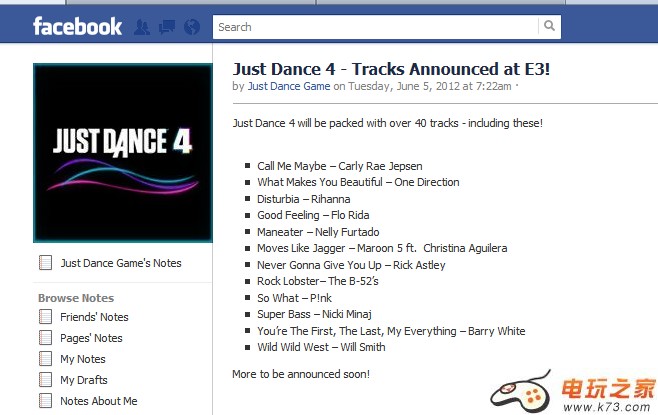
Task: Open Just Dance Game's Notes
Action: click(x=121, y=263)
